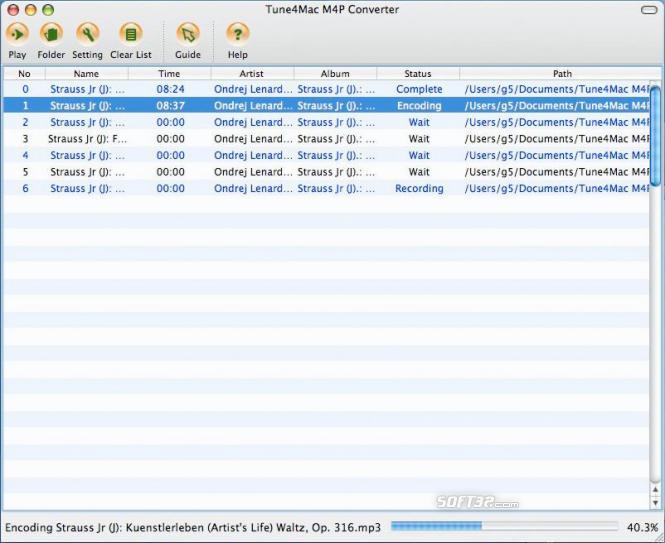Close the window with red button
Screen dimensions: 665x543
(13, 9)
